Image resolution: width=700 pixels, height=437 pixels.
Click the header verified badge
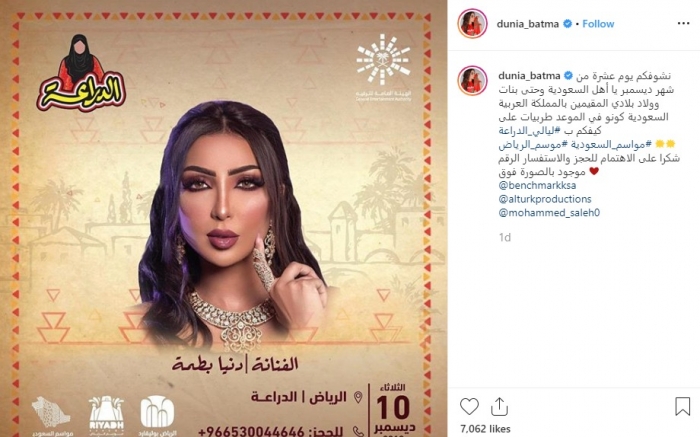[567, 24]
